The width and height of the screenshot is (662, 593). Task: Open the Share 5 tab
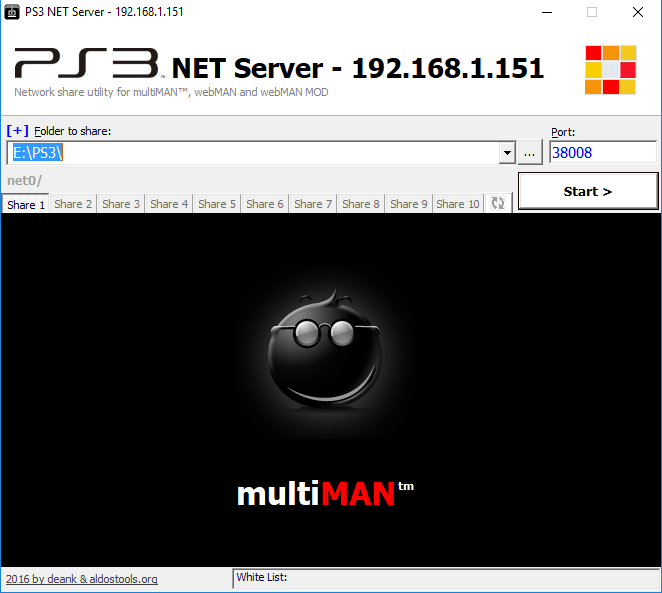217,204
